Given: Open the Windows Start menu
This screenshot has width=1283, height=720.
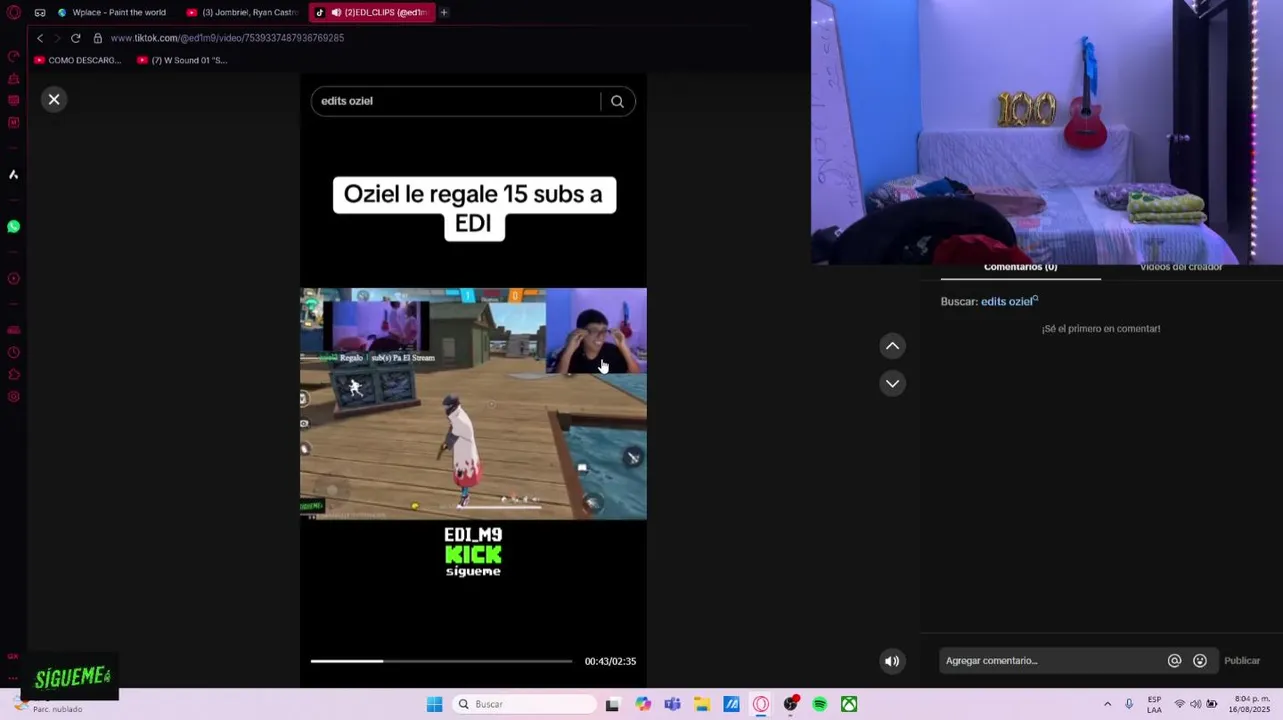Looking at the screenshot, I should click(434, 704).
